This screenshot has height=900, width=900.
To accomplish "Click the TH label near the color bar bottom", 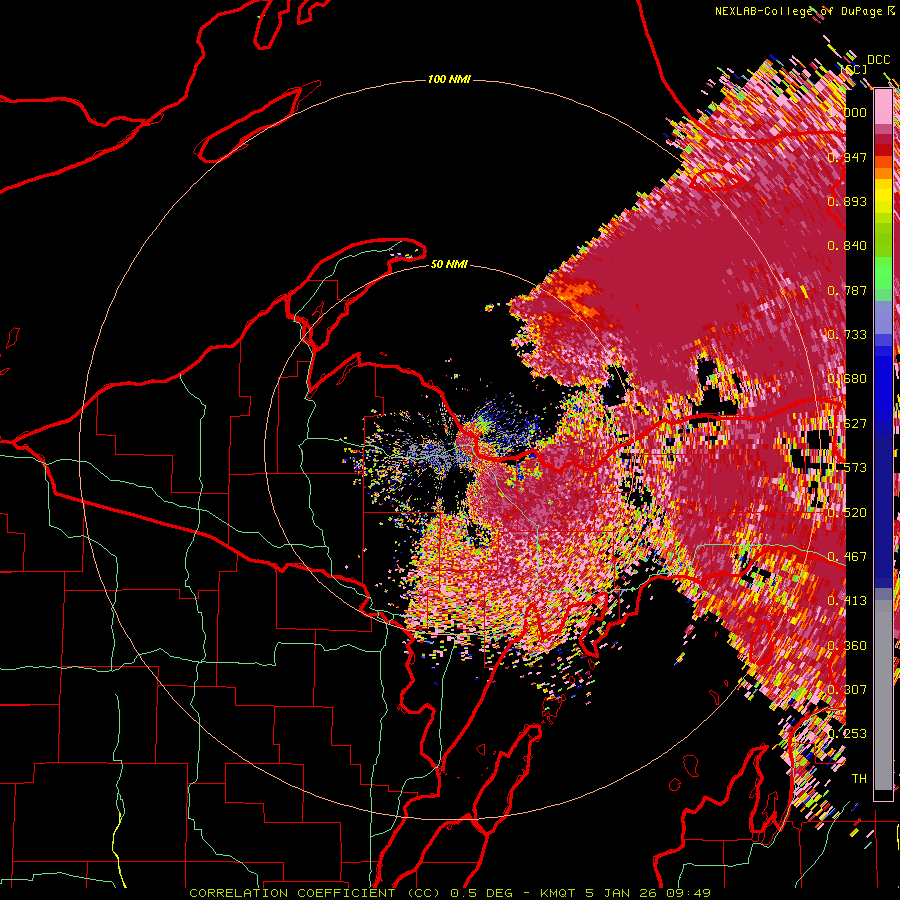I will coord(859,778).
